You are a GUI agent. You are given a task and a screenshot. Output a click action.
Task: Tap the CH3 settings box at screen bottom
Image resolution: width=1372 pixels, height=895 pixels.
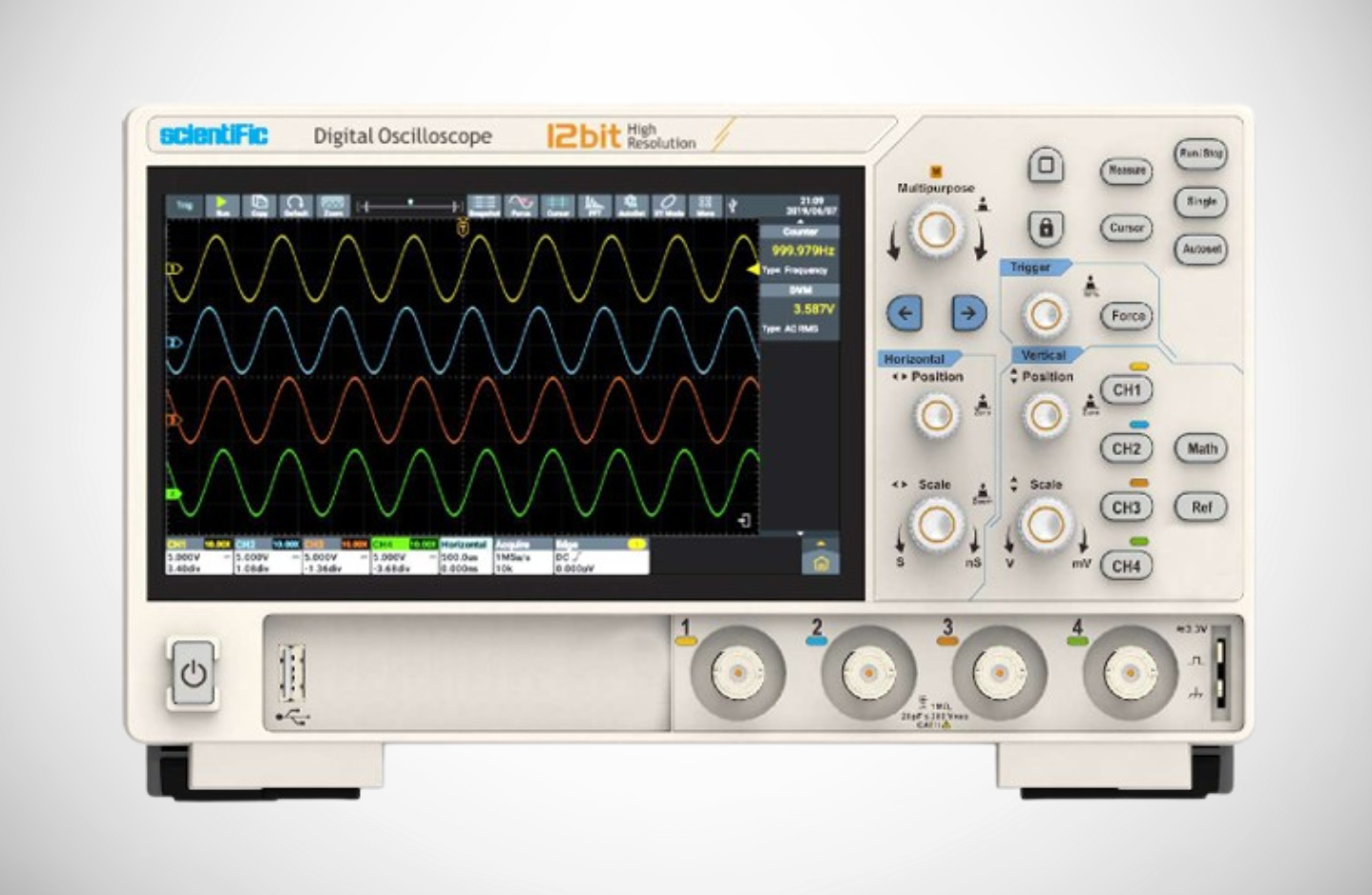(336, 556)
